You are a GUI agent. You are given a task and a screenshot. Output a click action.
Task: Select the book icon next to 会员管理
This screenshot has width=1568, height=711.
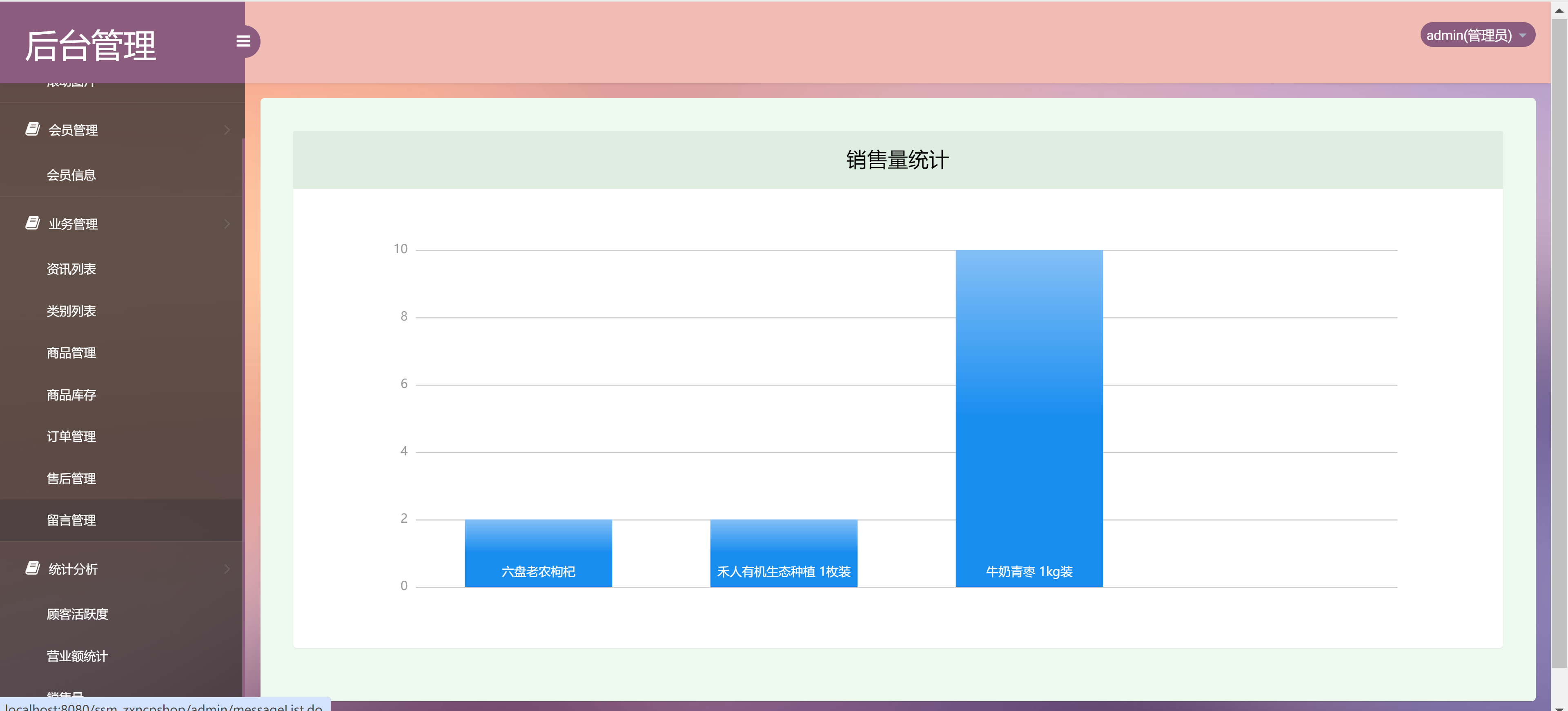coord(32,129)
